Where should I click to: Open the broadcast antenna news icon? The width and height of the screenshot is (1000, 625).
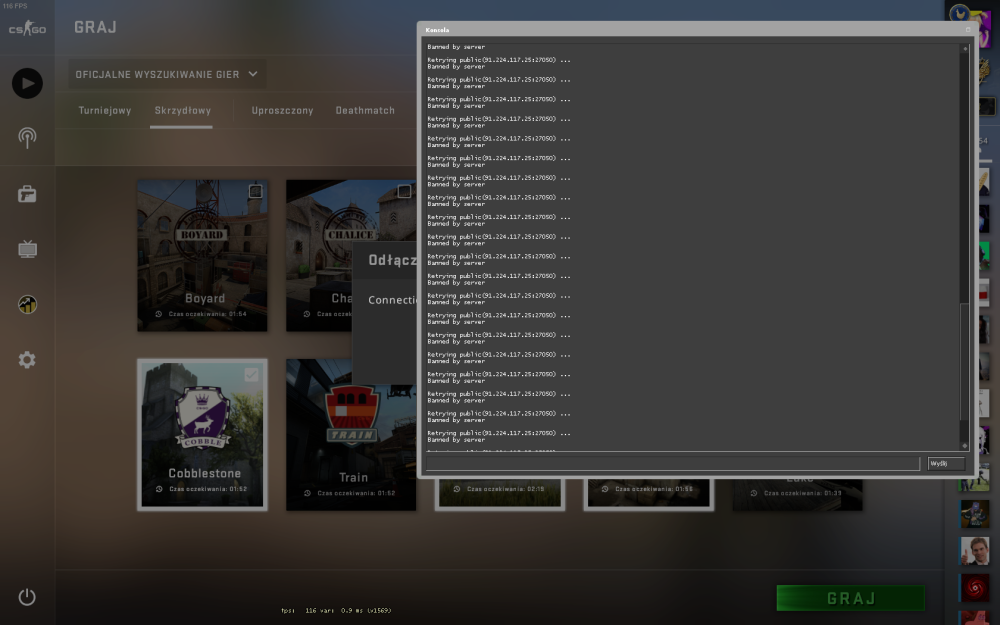[x=27, y=138]
